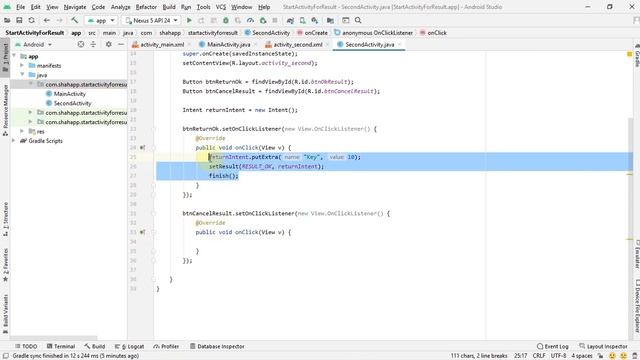Click the scroll-from-source target icon in Project panel
The image size is (640, 360).
[x=81, y=44]
